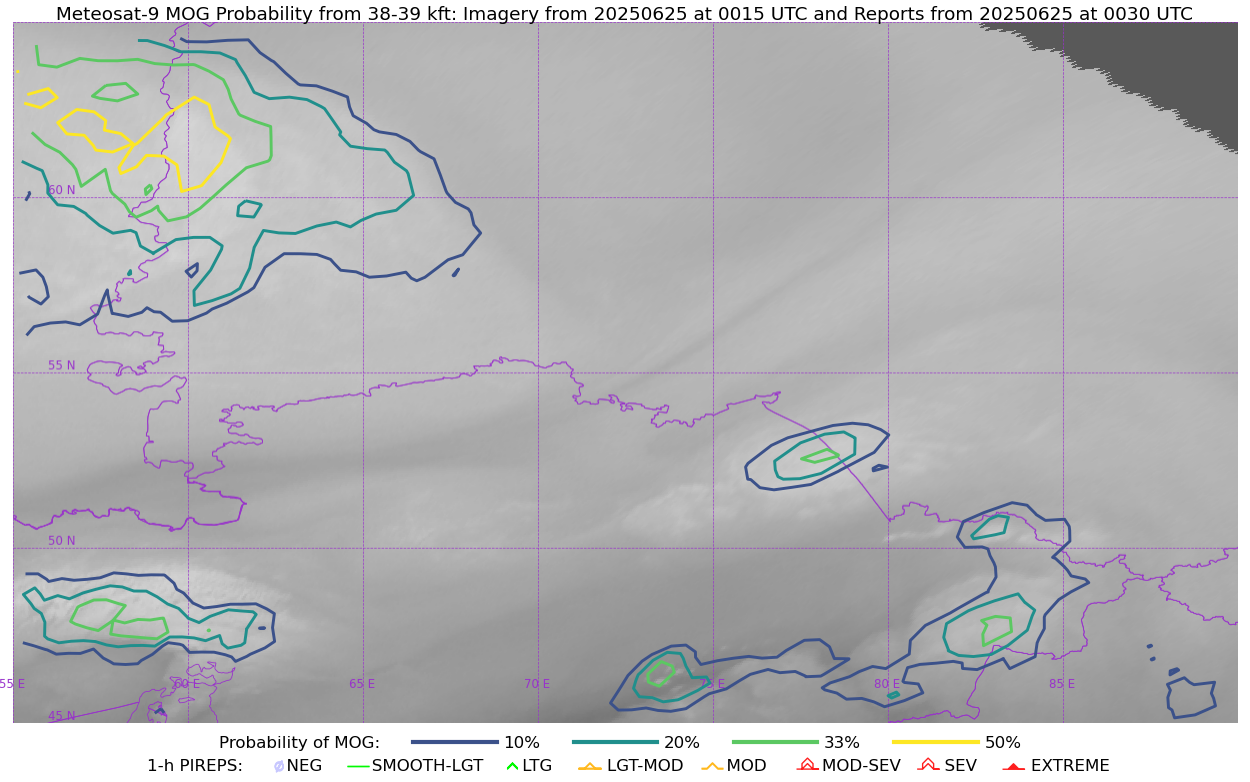Click the teal 20% line swatch
This screenshot has height=782, width=1250.
tap(615, 742)
